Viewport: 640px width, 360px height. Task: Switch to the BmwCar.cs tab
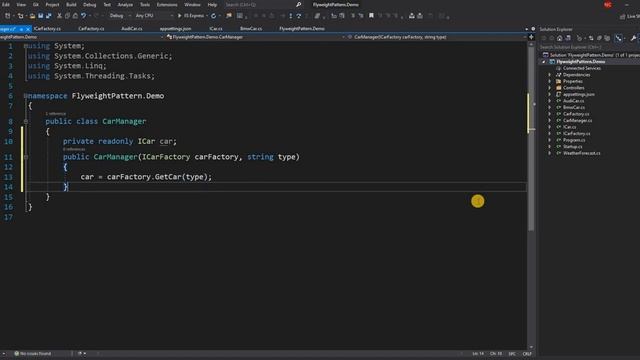click(251, 29)
